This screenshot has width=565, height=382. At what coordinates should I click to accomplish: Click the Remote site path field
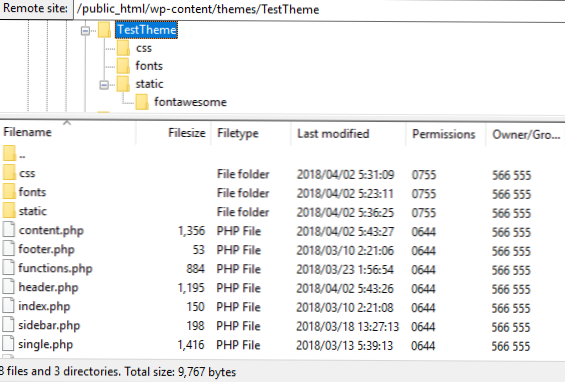click(x=319, y=9)
